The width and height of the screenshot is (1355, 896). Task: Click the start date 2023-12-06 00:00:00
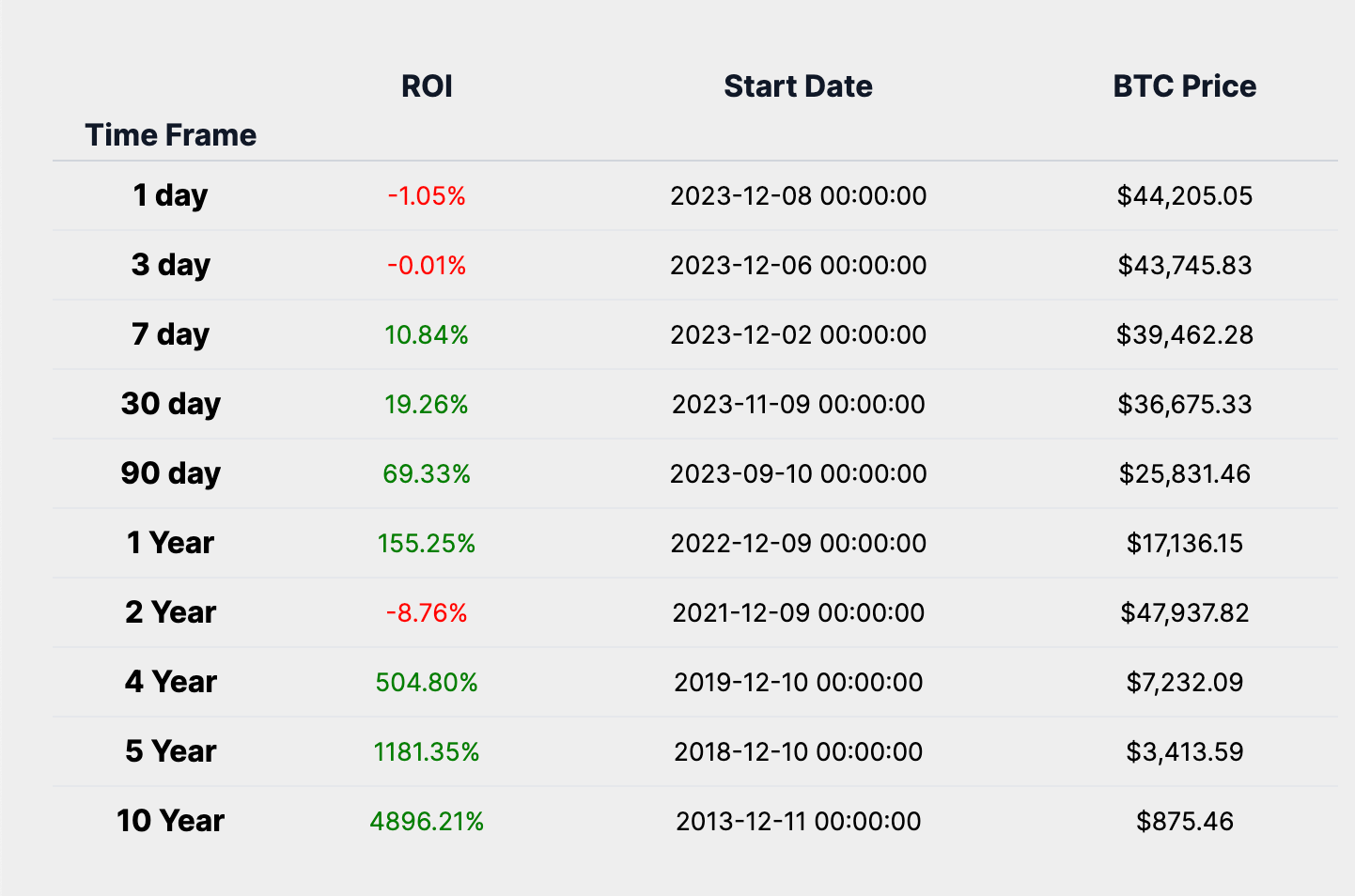798,265
